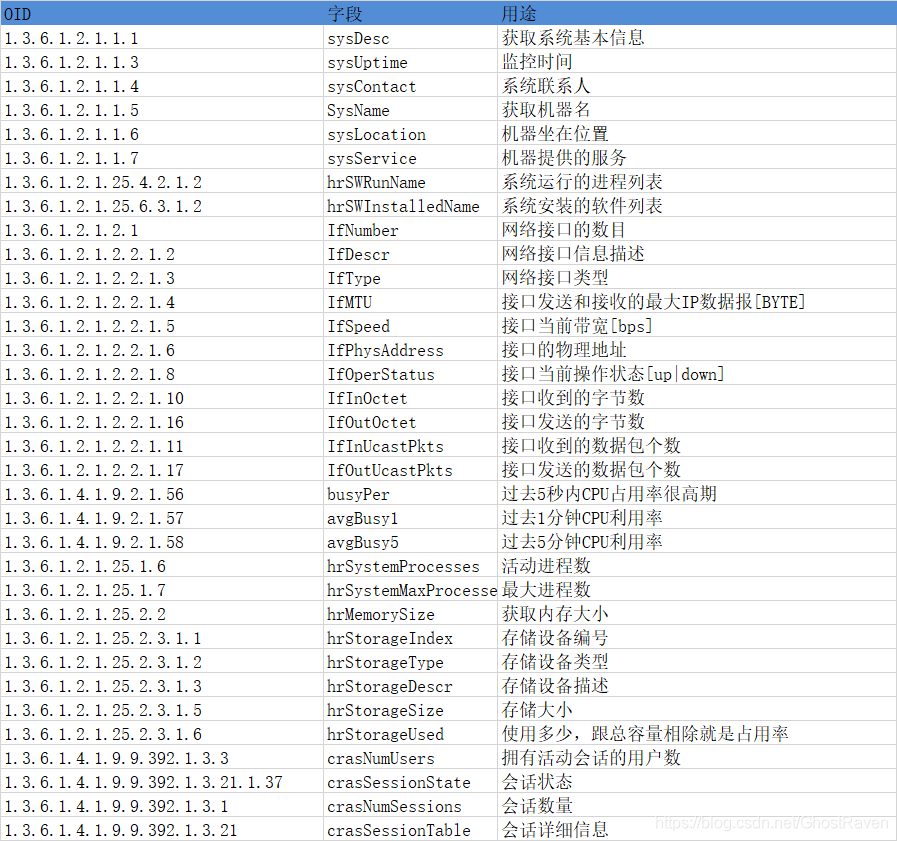Screen dimensions: 897x841
Task: Select the OID column header
Action: [17, 14]
